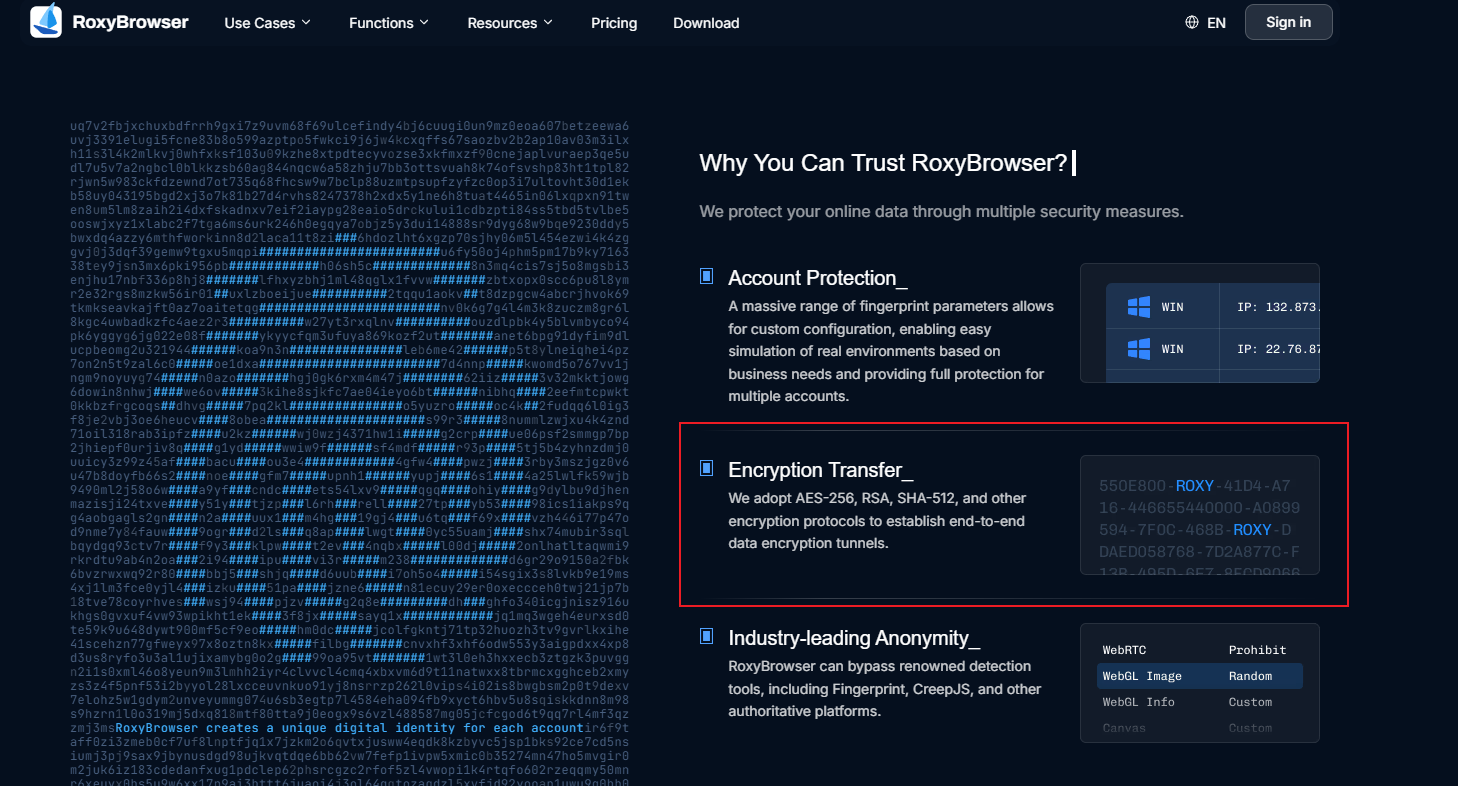Click the Encryption Transfer bullet icon

[x=707, y=468]
